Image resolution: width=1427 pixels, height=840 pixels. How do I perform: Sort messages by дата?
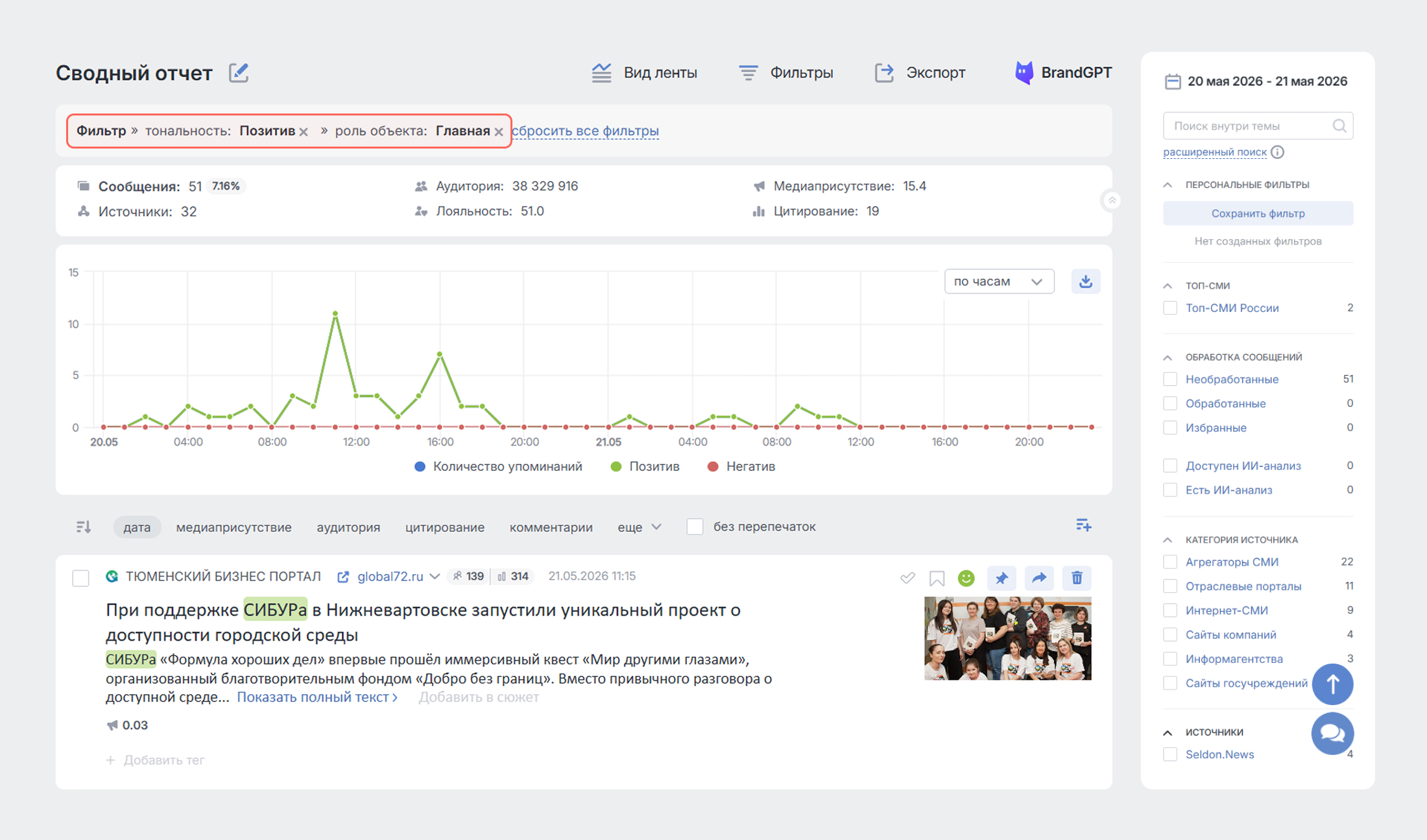click(137, 527)
